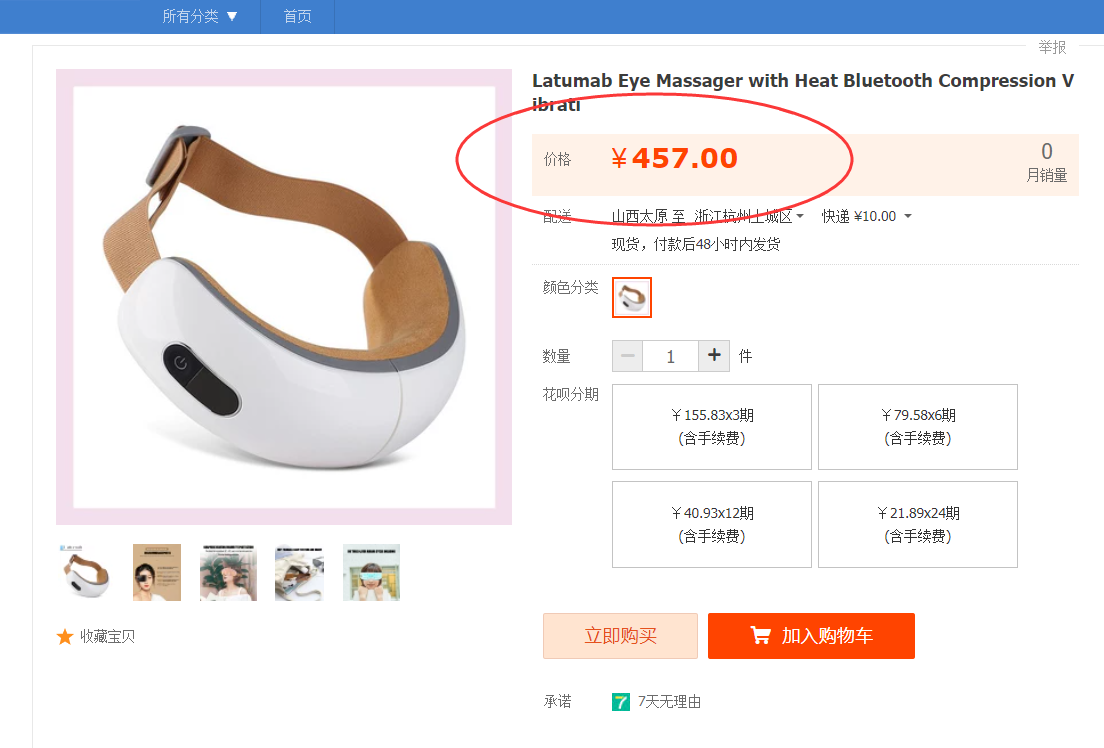
Task: Click the shopping cart icon on 加入购物车
Action: point(761,636)
